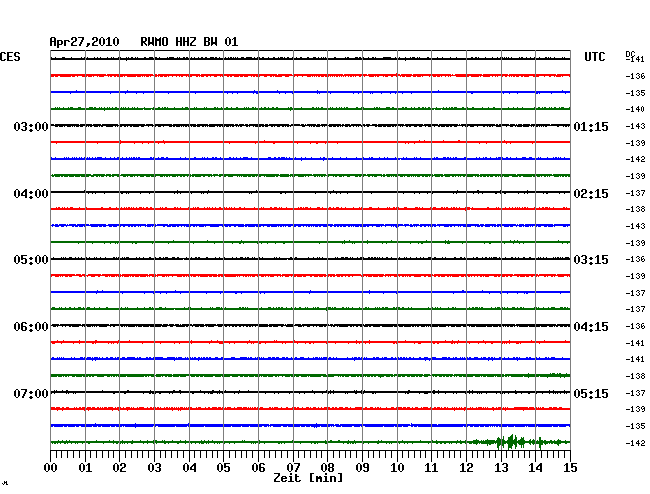The image size is (650, 494).
Task: Click the seismic burst on the bottom green trace
Action: [518, 442]
